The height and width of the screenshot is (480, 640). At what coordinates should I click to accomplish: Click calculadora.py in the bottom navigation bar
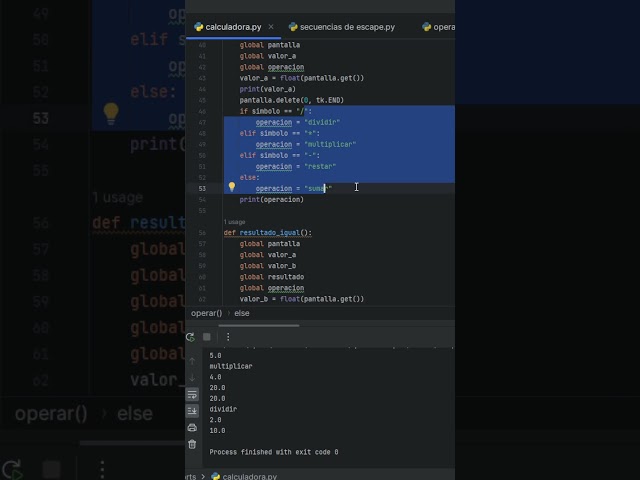244,476
